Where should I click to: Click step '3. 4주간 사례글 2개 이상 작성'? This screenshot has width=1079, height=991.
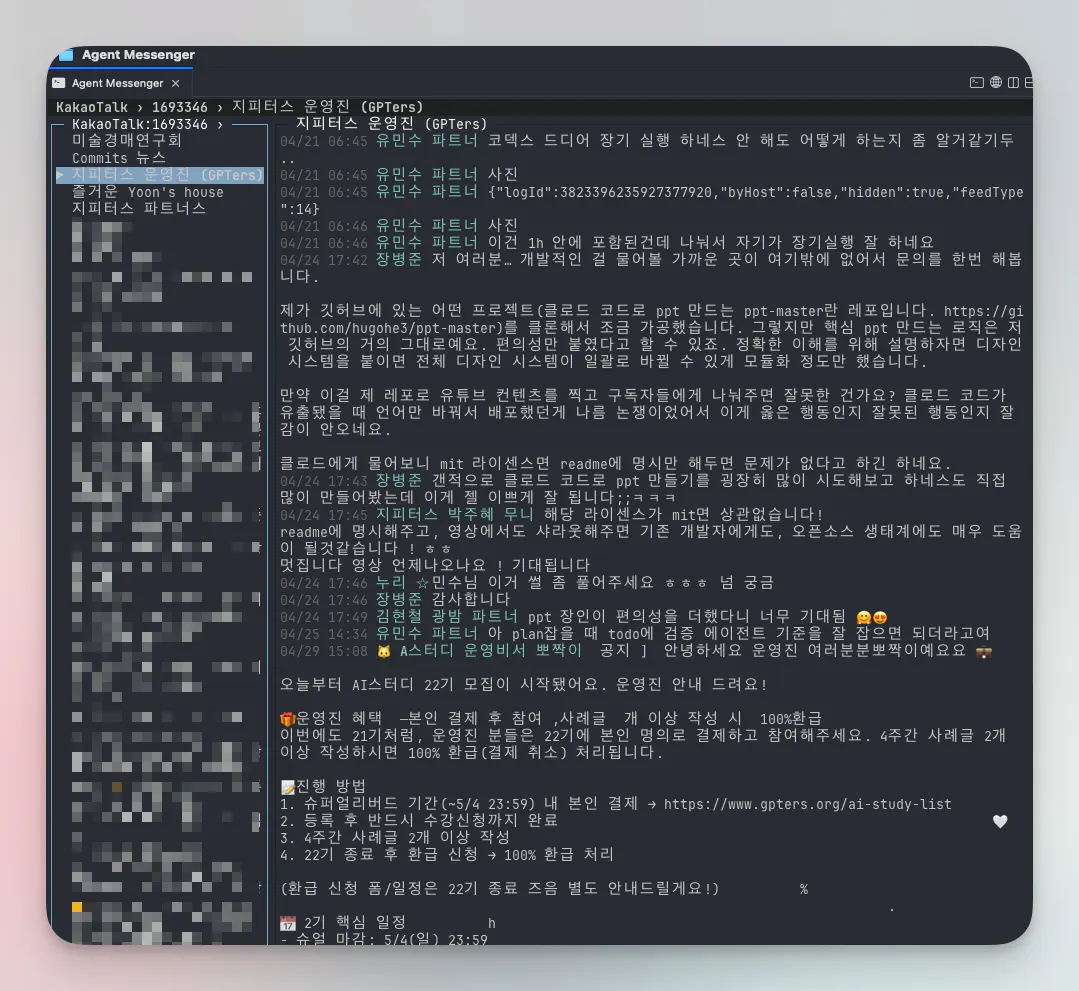point(394,838)
